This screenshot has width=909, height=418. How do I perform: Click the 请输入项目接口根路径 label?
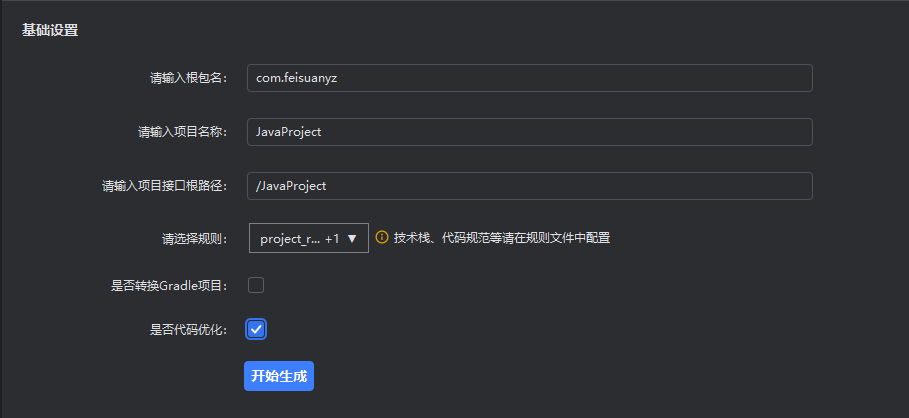pos(165,186)
